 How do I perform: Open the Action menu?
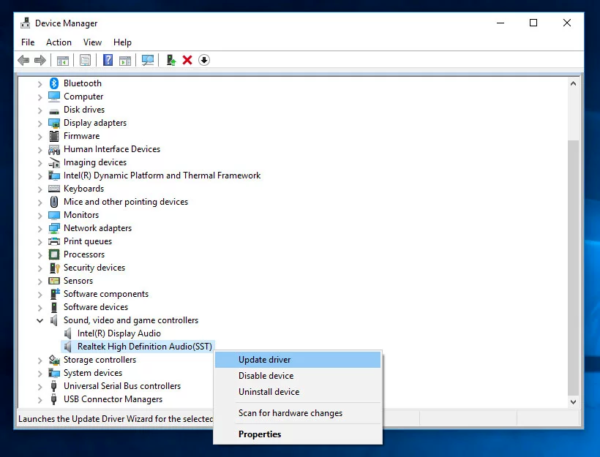tap(59, 42)
